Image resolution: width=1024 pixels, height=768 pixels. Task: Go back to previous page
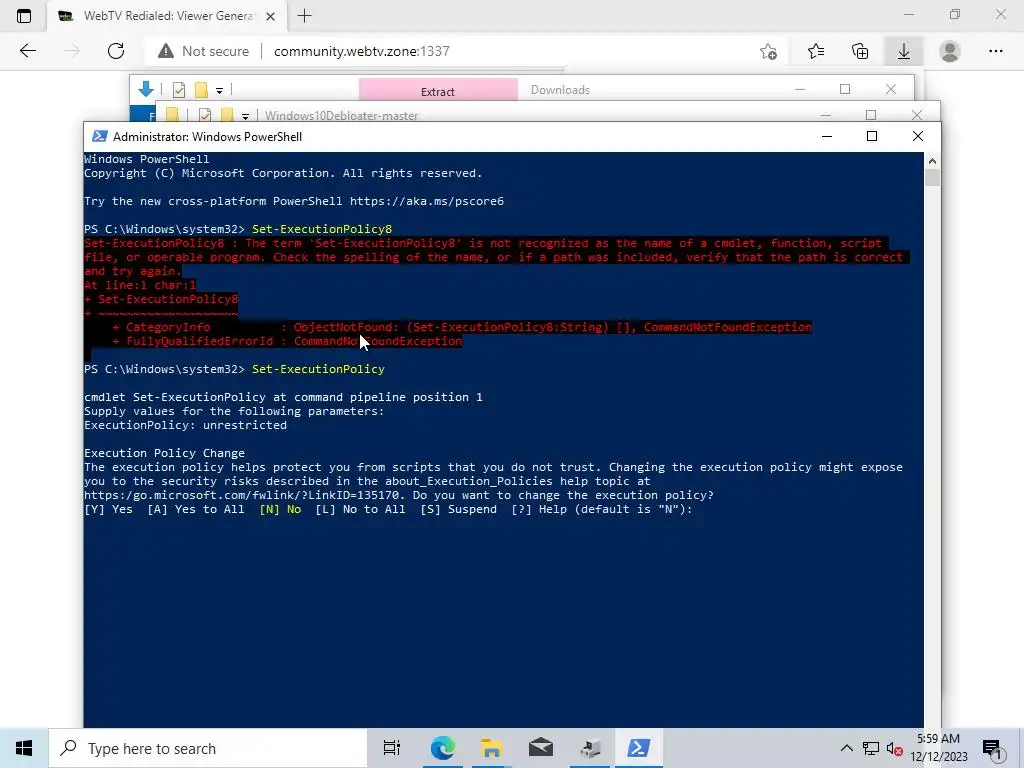pos(27,51)
